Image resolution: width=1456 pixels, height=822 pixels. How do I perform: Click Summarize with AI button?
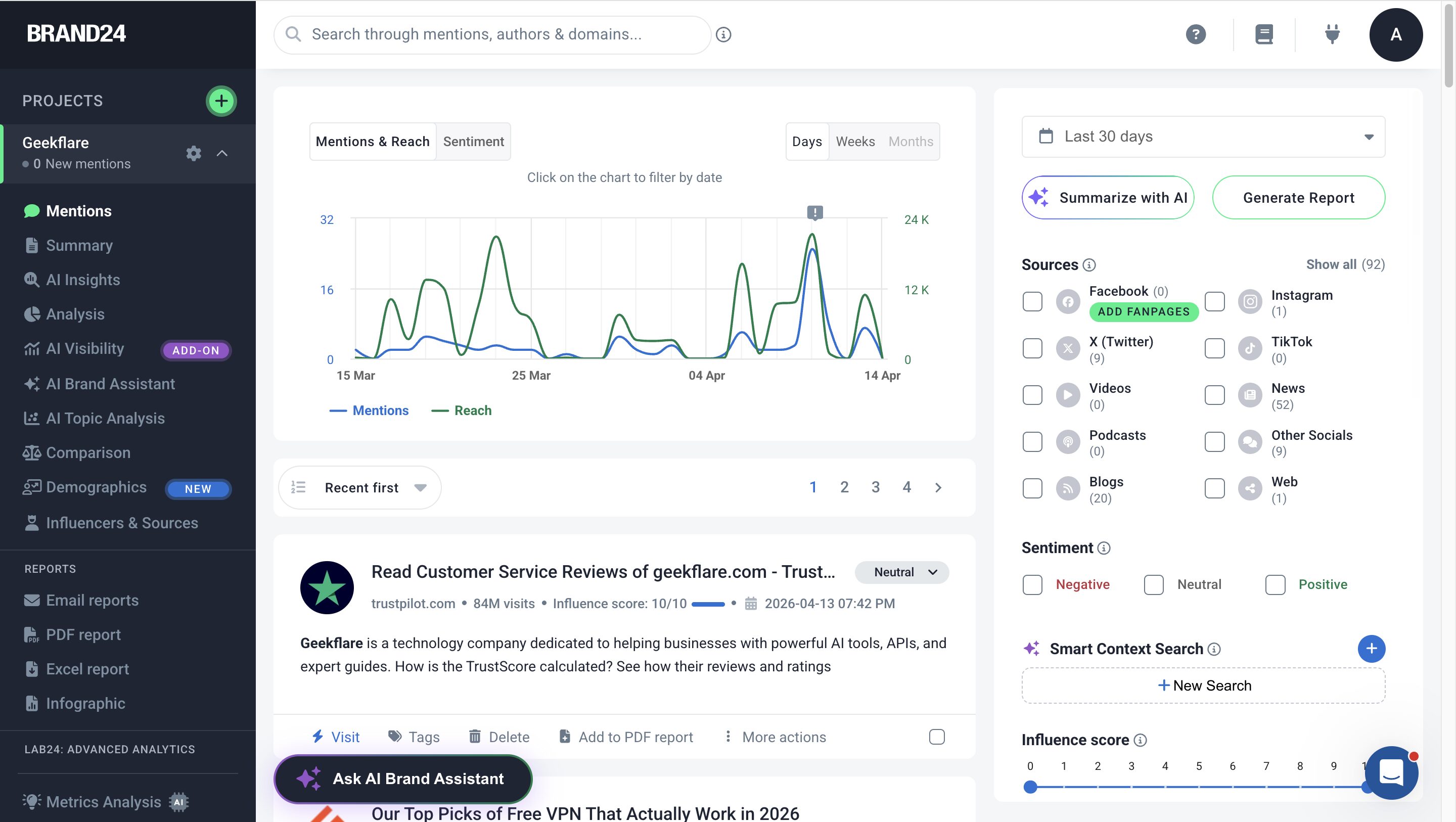tap(1108, 198)
